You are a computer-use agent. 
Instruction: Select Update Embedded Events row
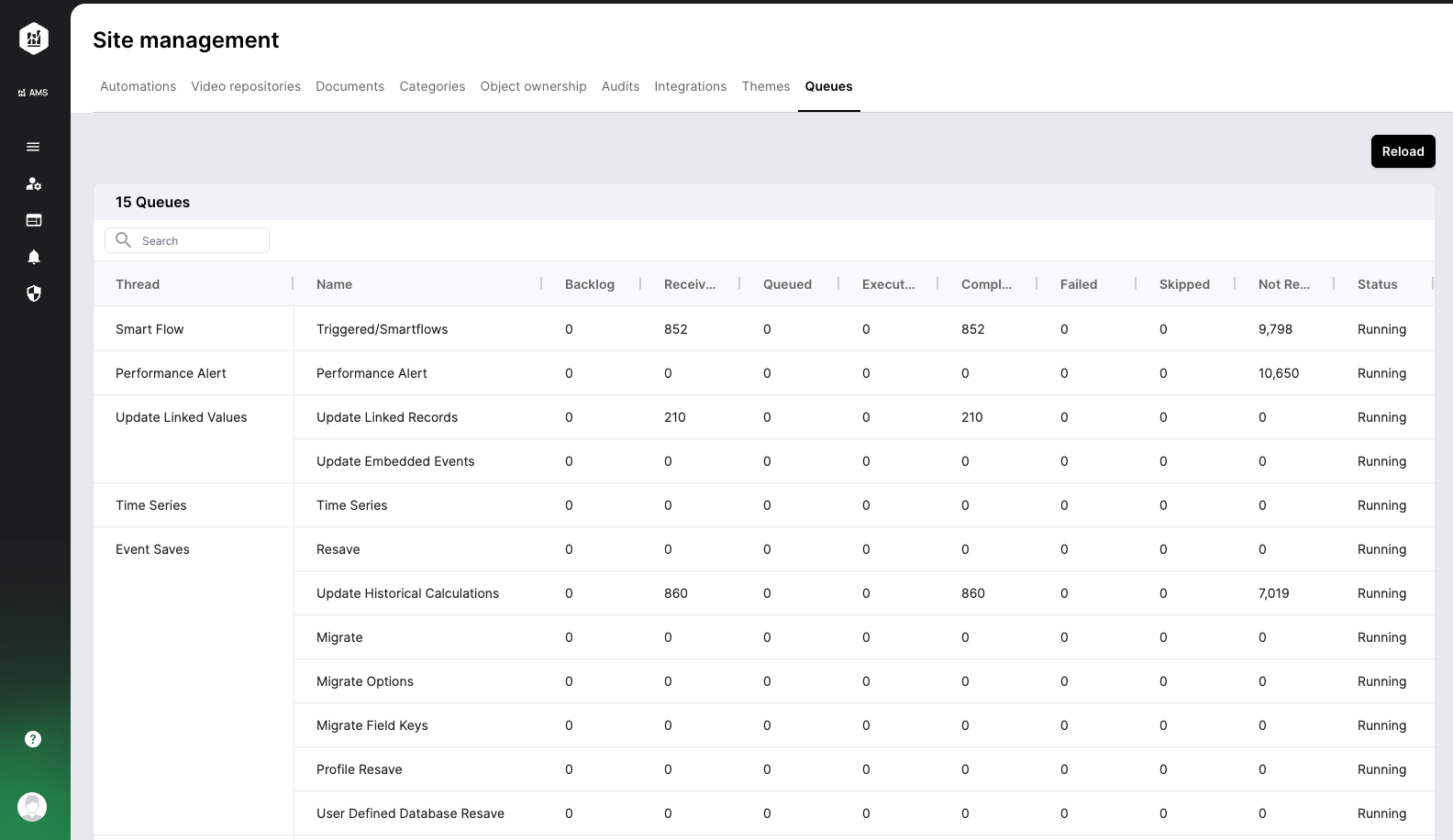pyautogui.click(x=864, y=461)
